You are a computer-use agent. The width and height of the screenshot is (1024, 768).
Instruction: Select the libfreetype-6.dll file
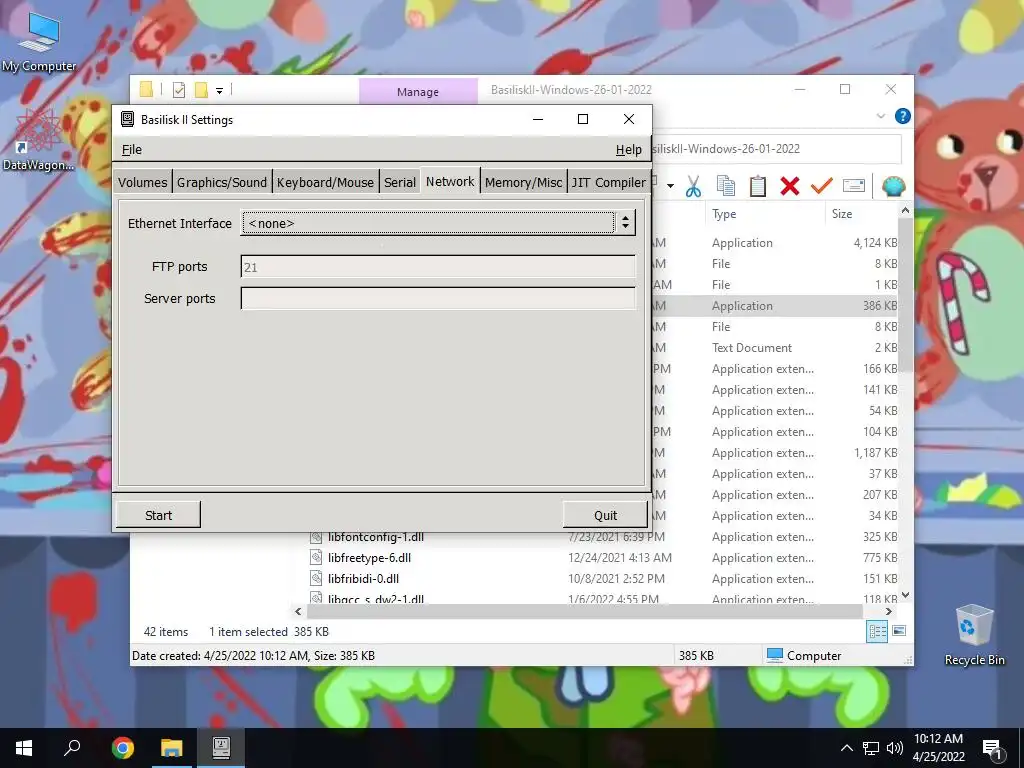click(370, 558)
